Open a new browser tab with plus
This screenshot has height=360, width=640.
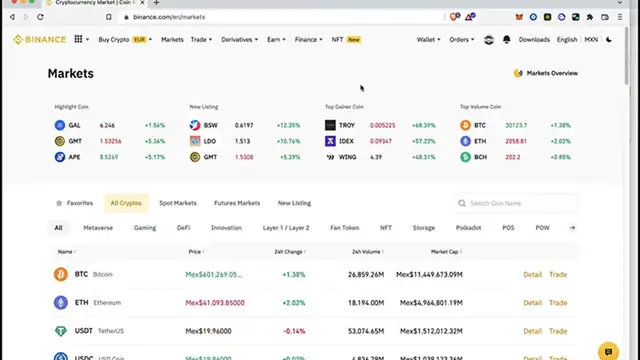tap(156, 3)
